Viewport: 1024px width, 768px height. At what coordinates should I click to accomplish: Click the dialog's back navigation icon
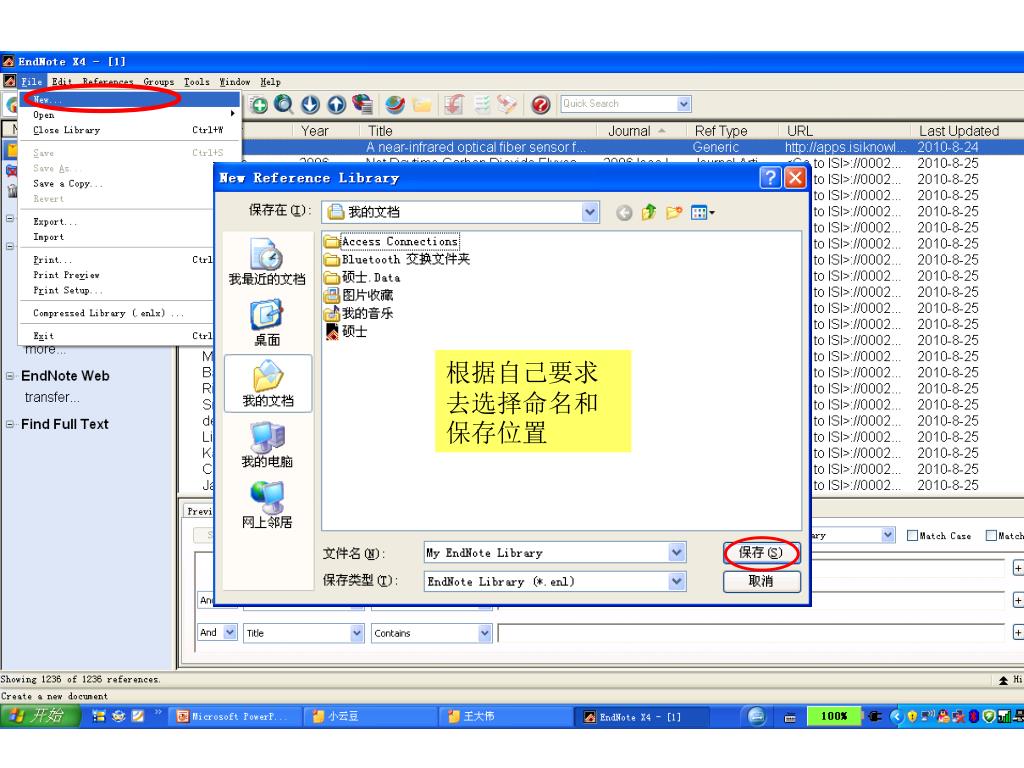[x=624, y=213]
